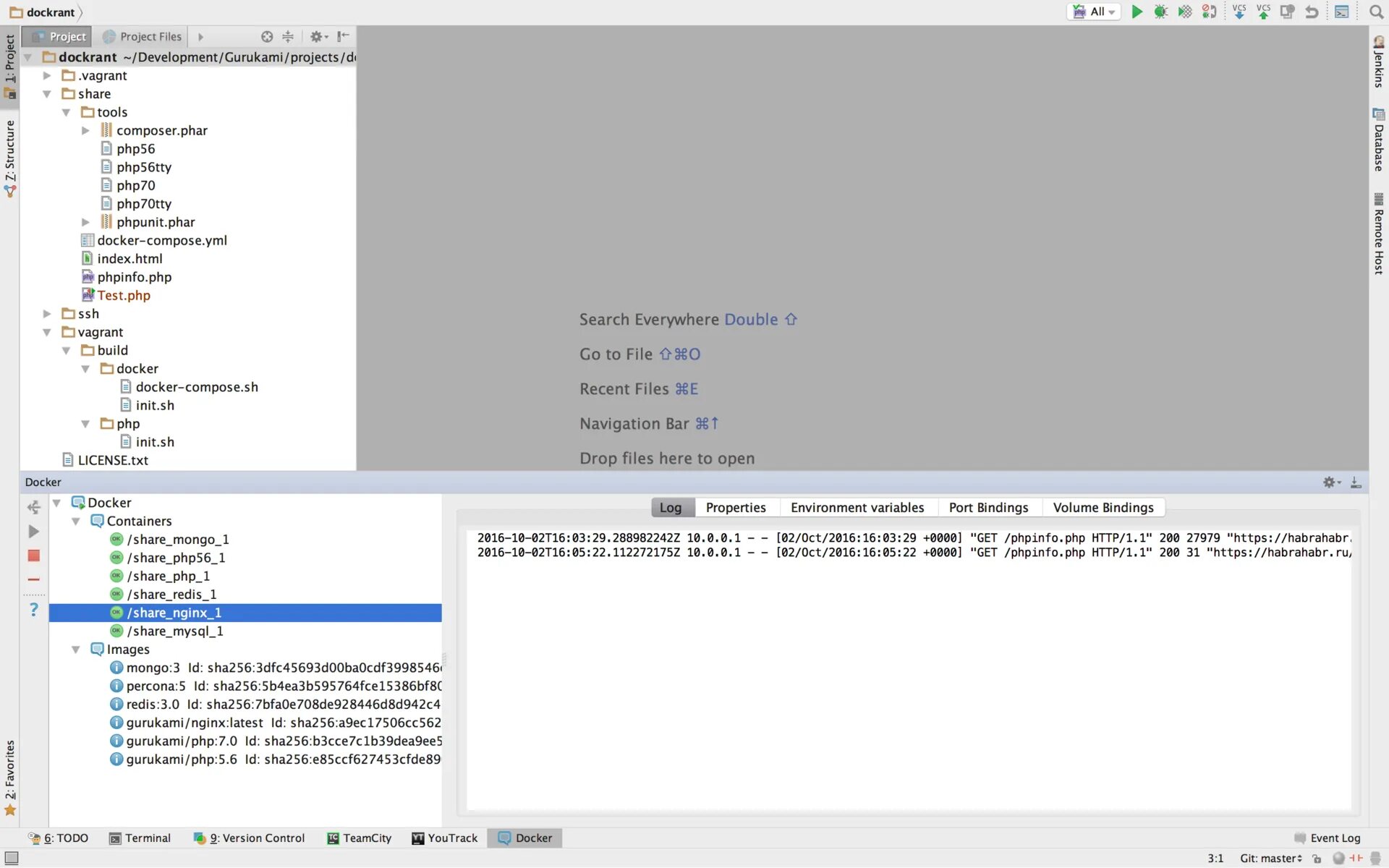Image resolution: width=1389 pixels, height=868 pixels.
Task: Open the Event Log button
Action: (1327, 838)
